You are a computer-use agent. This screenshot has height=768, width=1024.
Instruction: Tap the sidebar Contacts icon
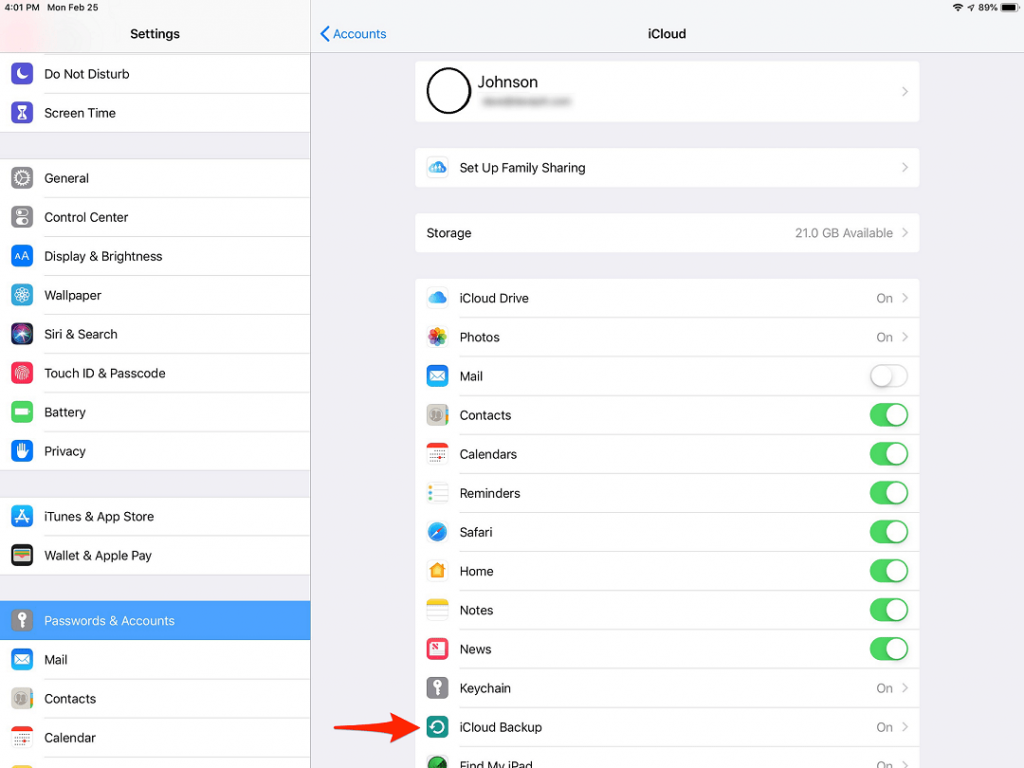22,699
